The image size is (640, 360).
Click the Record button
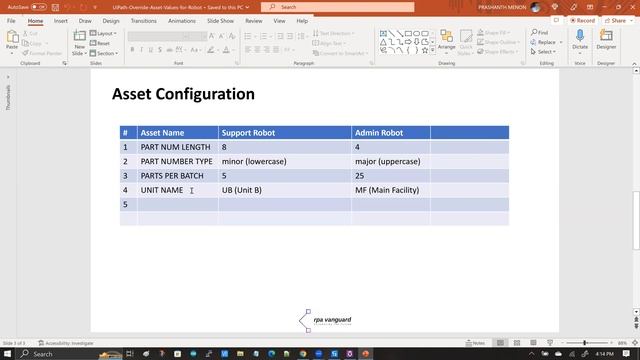[582, 20]
